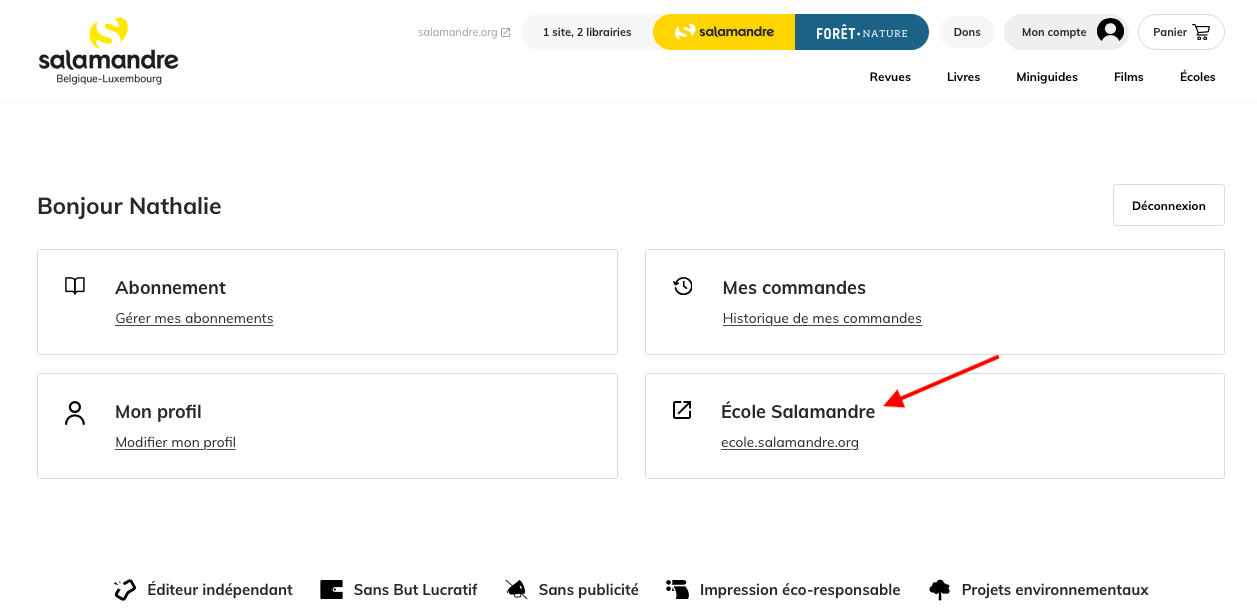The image size is (1257, 616).
Task: Click the wallet icon beside Sans But Lucratif
Action: (x=331, y=590)
